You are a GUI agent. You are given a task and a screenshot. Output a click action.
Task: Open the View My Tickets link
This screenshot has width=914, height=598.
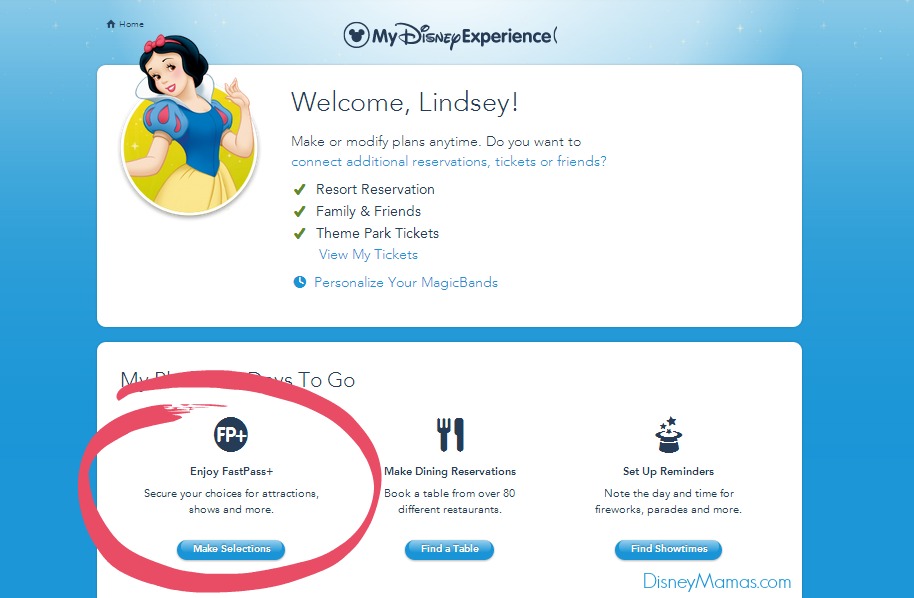(x=368, y=255)
